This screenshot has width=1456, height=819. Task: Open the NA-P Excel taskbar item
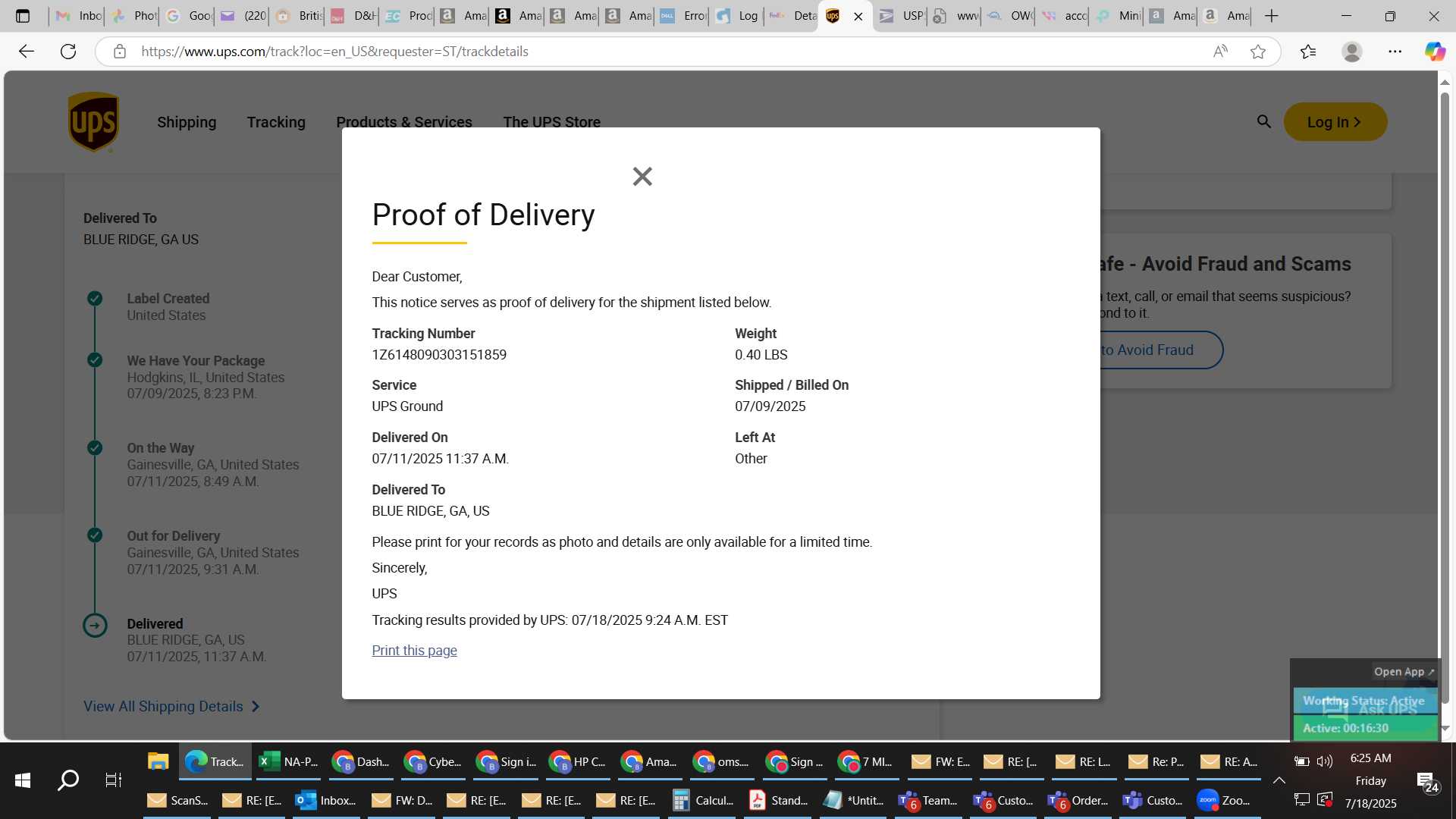(x=288, y=761)
